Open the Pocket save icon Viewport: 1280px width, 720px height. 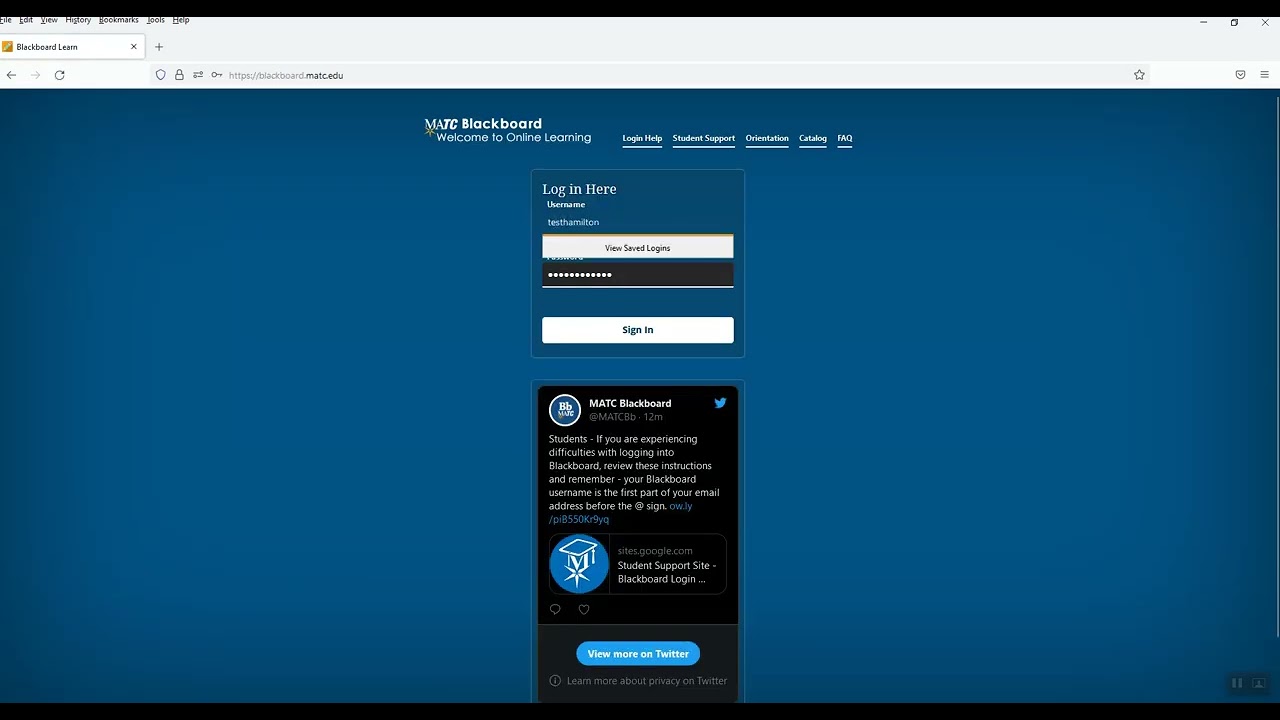[x=1240, y=75]
